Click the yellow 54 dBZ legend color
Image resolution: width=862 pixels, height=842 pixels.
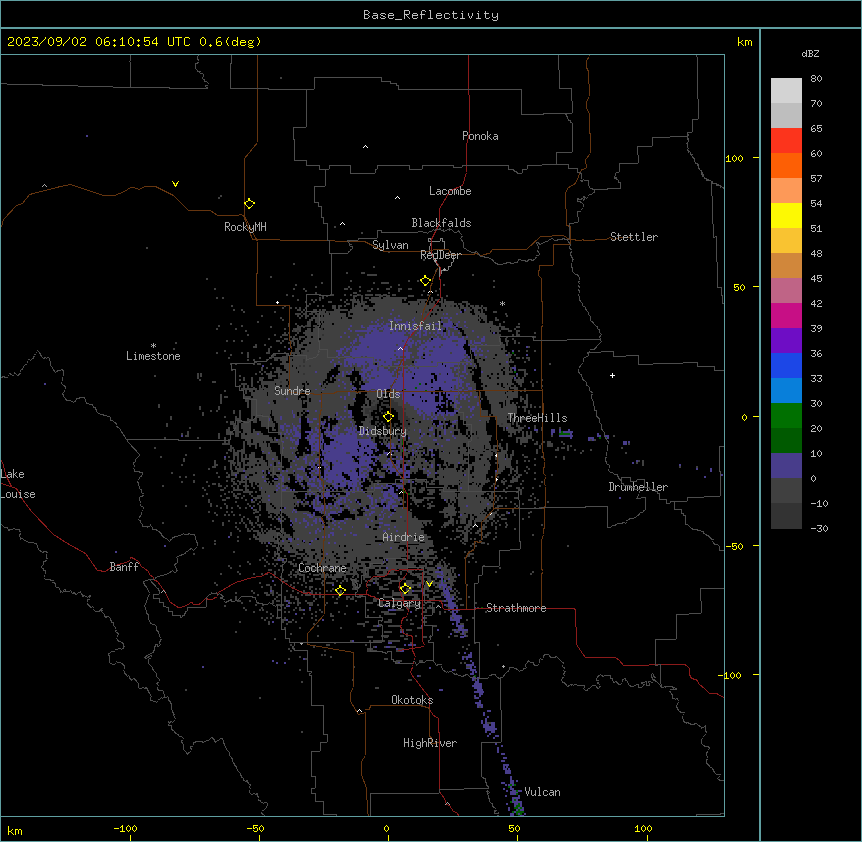pos(786,215)
